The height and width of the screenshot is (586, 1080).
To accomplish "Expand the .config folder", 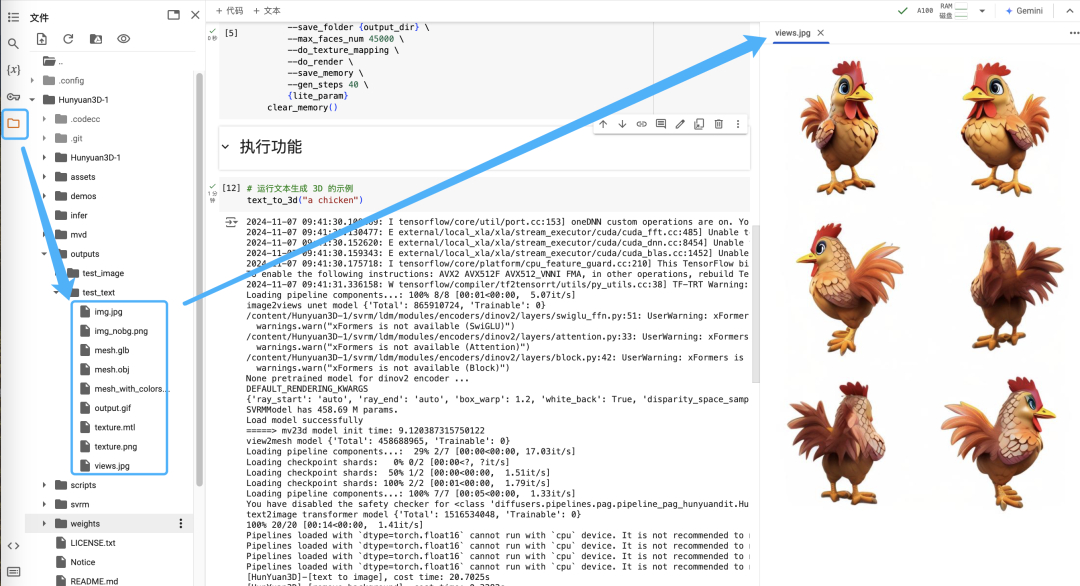I will tap(32, 81).
